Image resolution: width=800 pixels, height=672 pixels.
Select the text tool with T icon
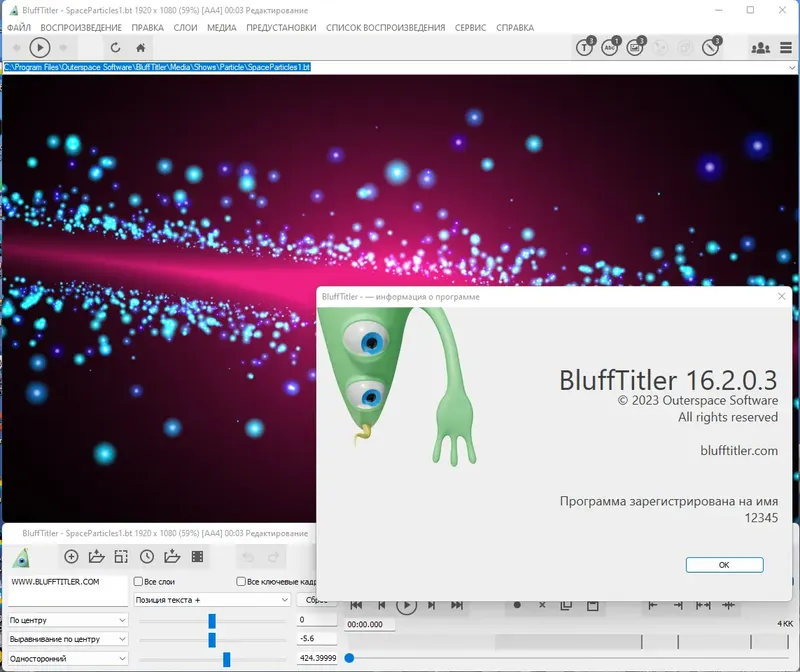point(584,46)
